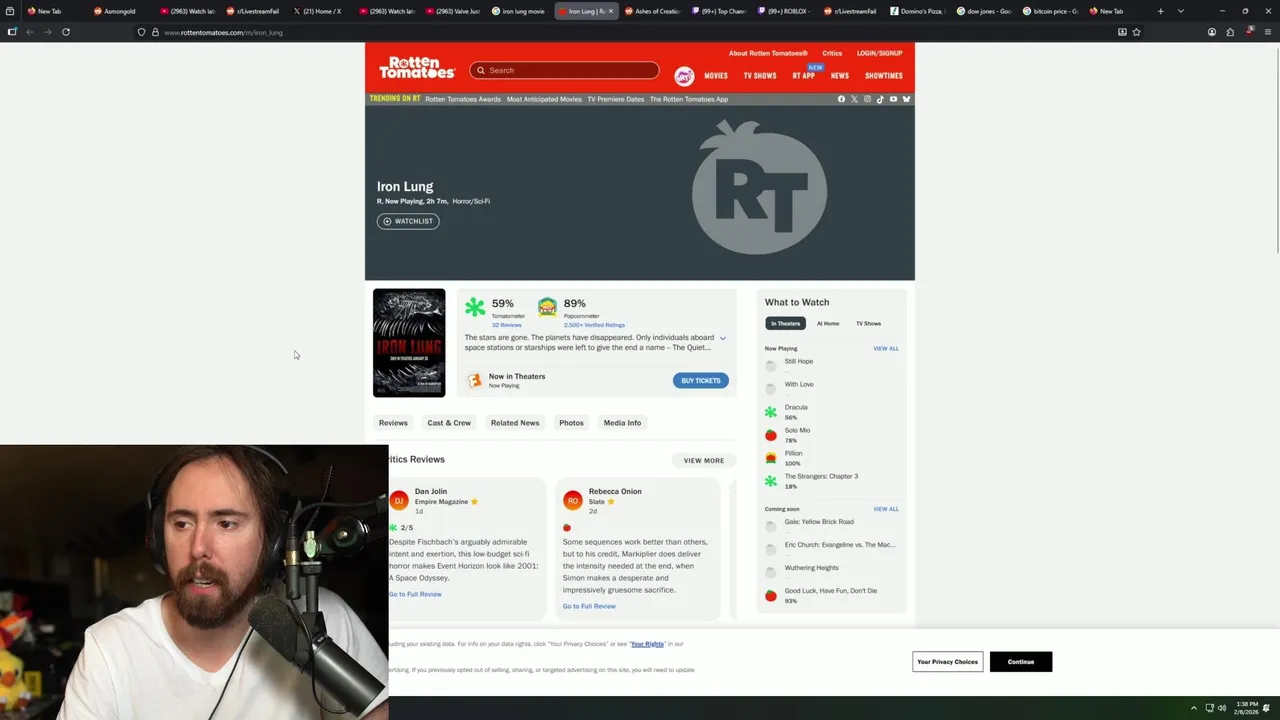Image resolution: width=1280 pixels, height=720 pixels.
Task: Open the 2,500+ Verified Ratings link
Action: pos(594,325)
